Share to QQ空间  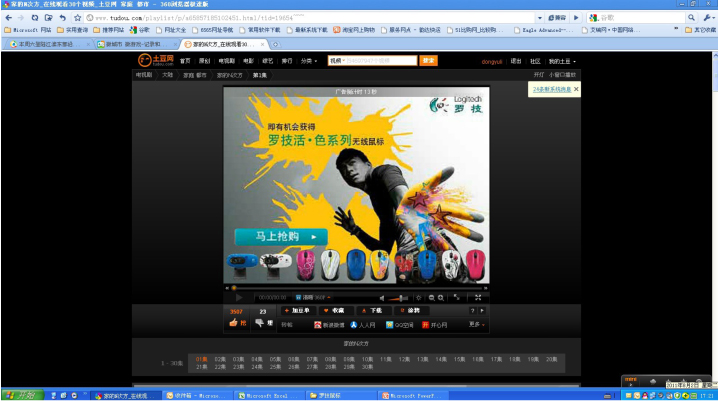coord(399,325)
